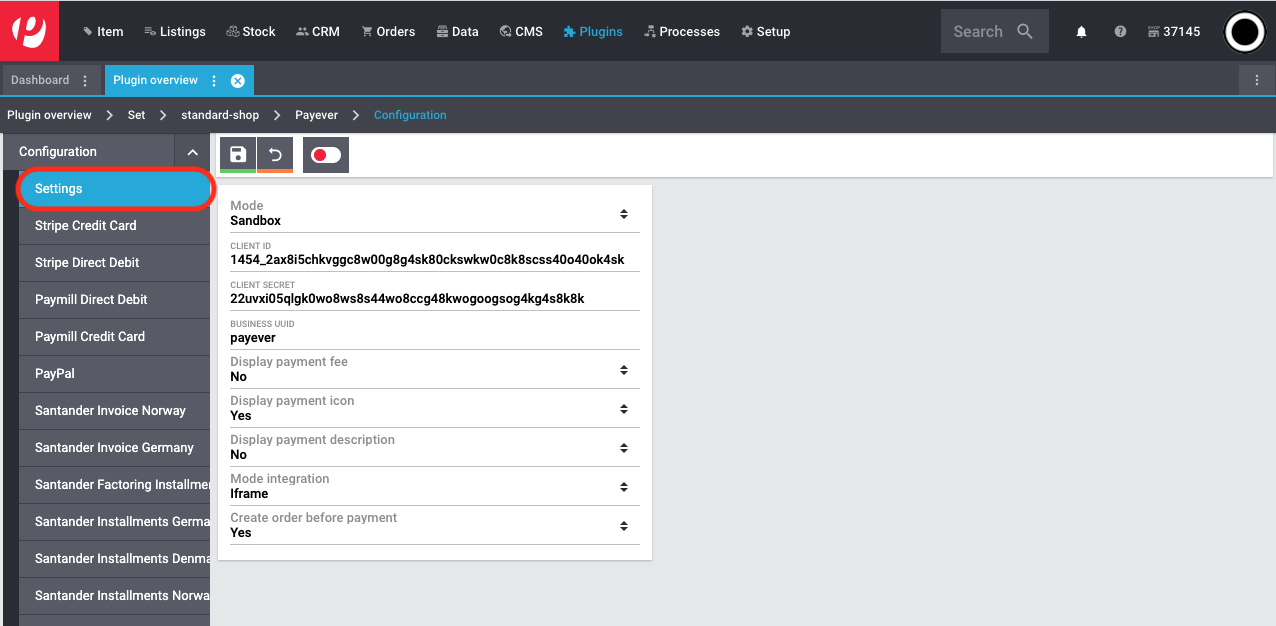Open Paymill Credit Card settings
The height and width of the screenshot is (626, 1276).
(x=114, y=337)
